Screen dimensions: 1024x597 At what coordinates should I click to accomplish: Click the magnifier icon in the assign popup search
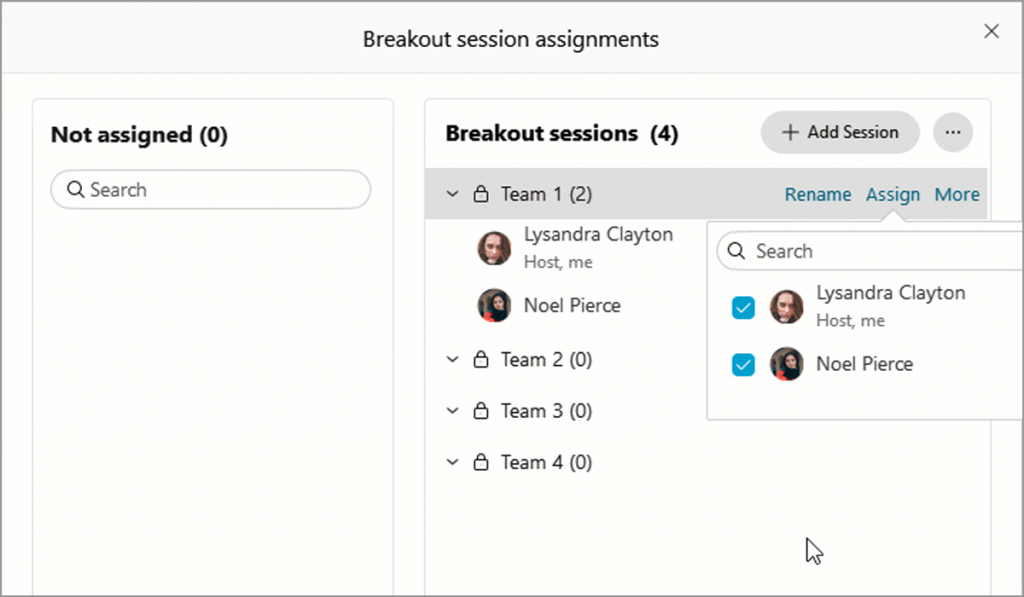(737, 250)
